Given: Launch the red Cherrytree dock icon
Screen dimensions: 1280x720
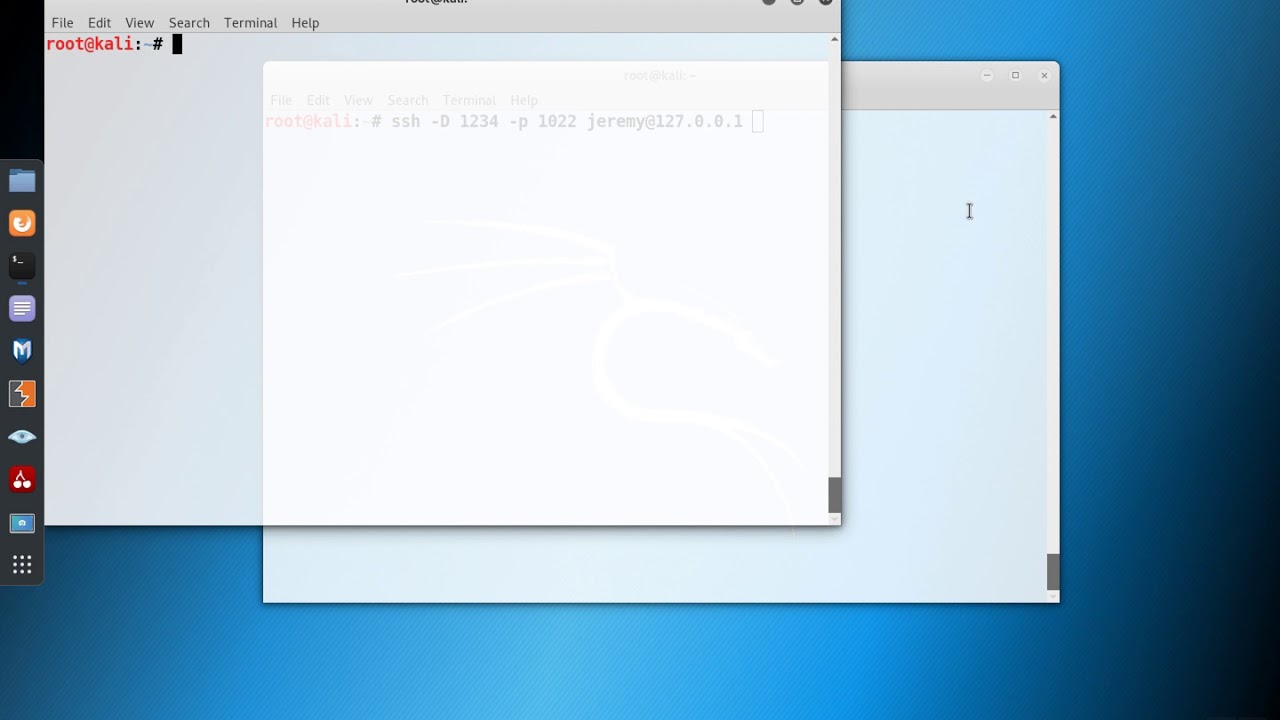Looking at the screenshot, I should 22,480.
